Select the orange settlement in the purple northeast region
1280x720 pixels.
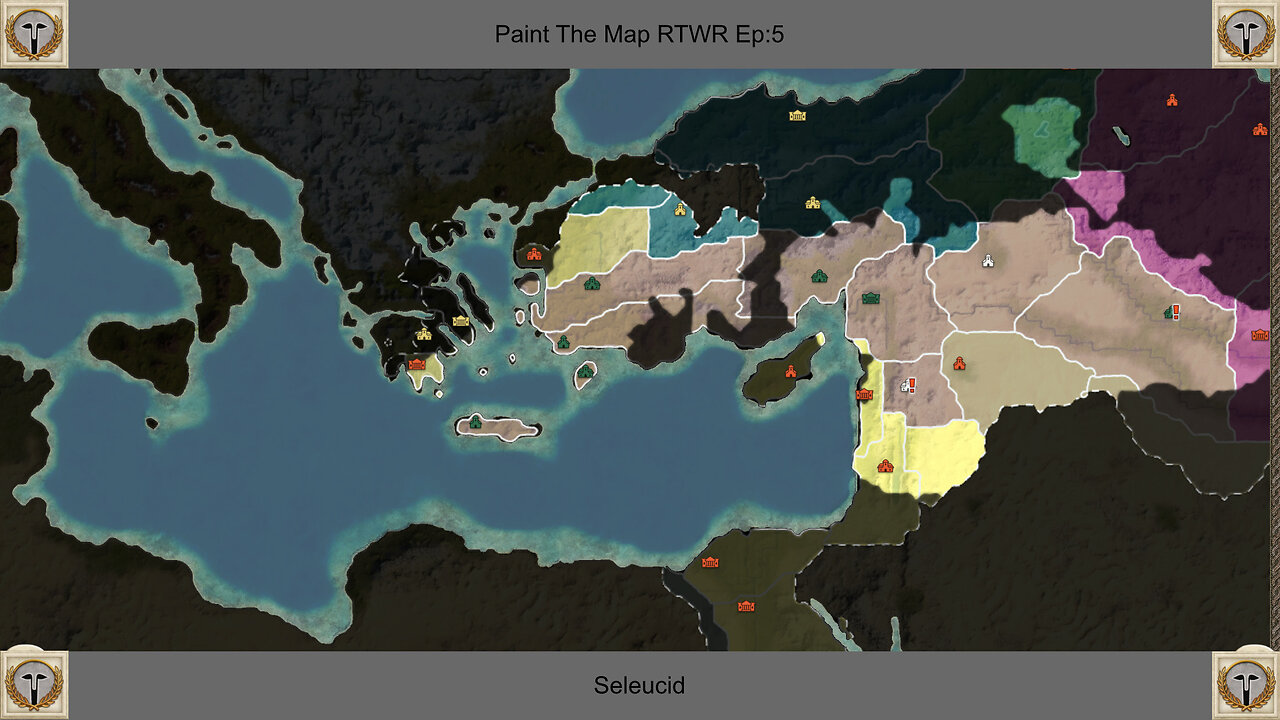[1171, 100]
